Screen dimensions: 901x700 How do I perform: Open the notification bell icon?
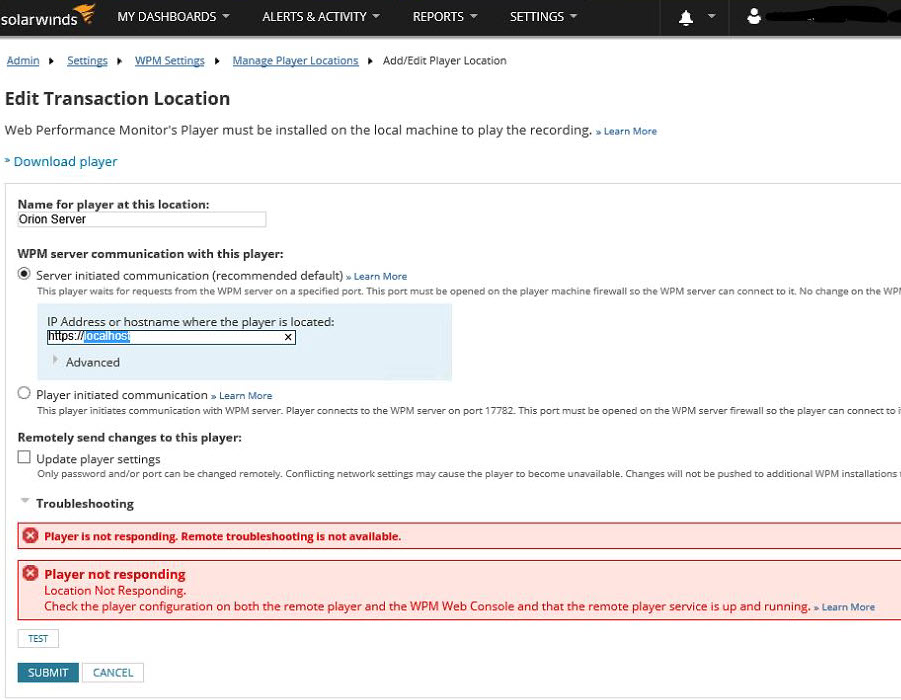tap(686, 17)
